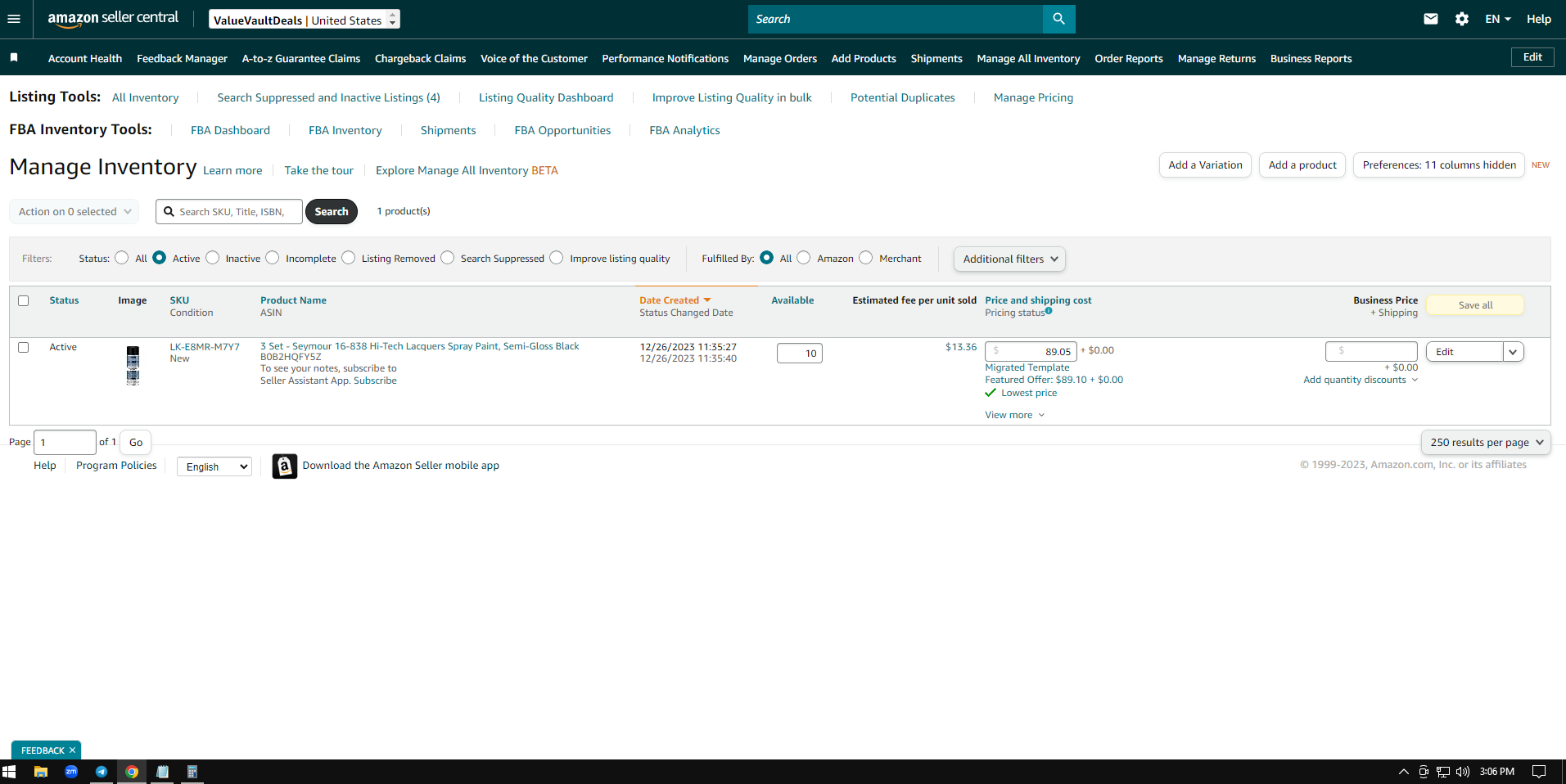This screenshot has height=784, width=1566.
Task: Go to the FBA Dashboard tab
Action: click(x=230, y=130)
